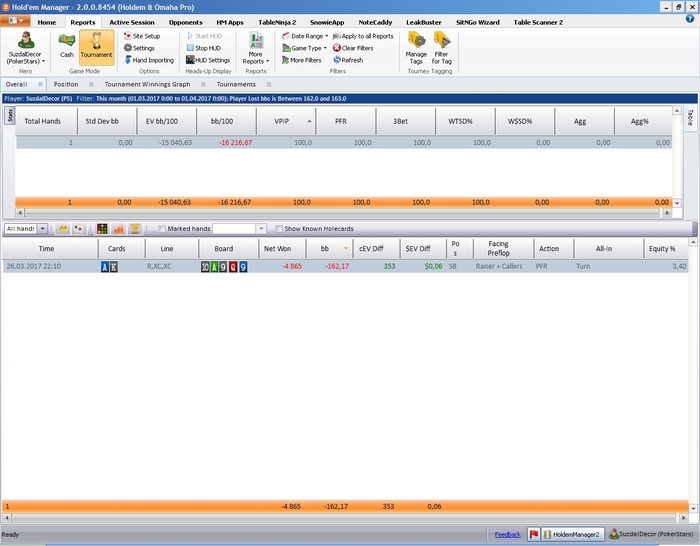
Task: Click the cards icon in hands toolbar
Action: pyautogui.click(x=79, y=229)
